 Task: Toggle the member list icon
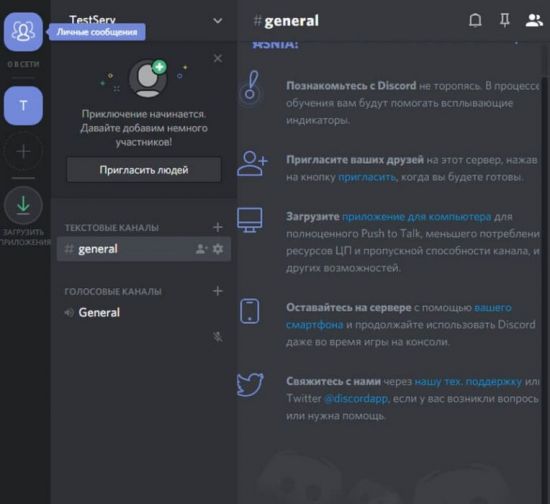pyautogui.click(x=534, y=20)
